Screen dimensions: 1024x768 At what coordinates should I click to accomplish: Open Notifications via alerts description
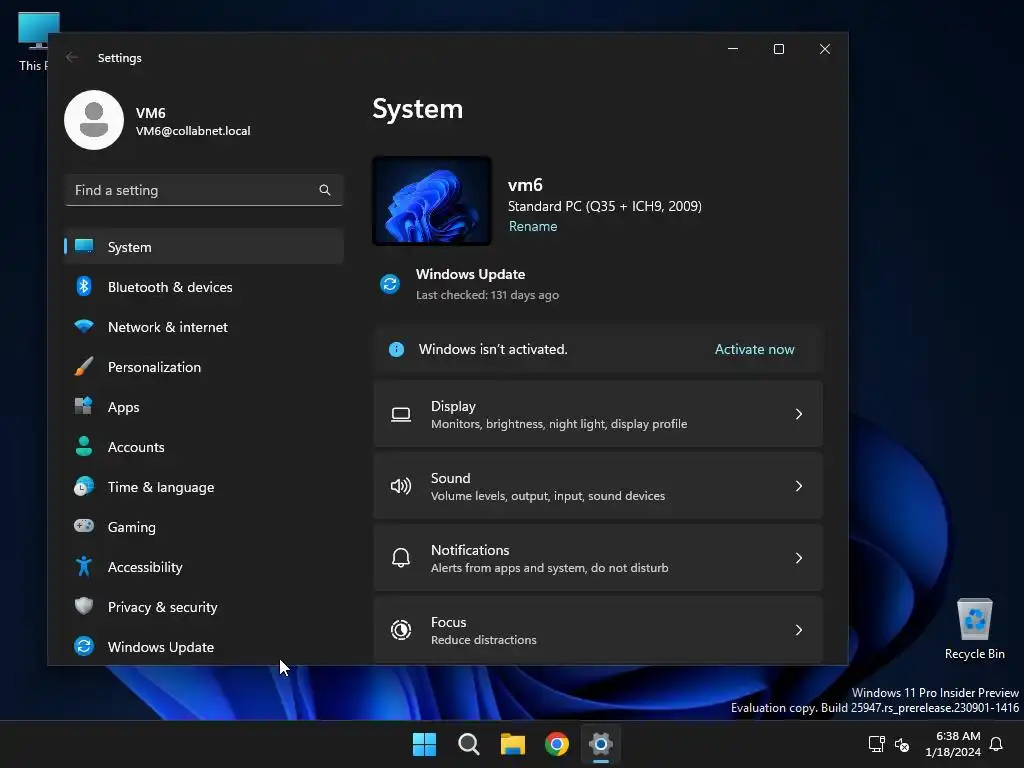pyautogui.click(x=549, y=568)
